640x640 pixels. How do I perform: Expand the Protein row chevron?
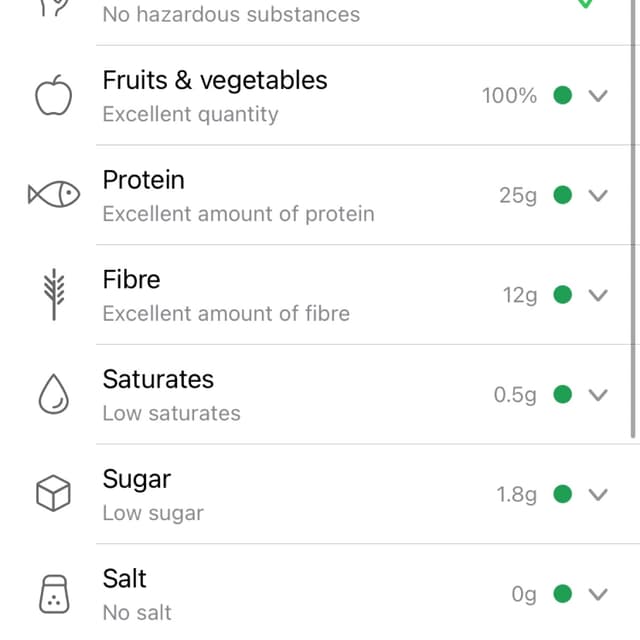(598, 195)
